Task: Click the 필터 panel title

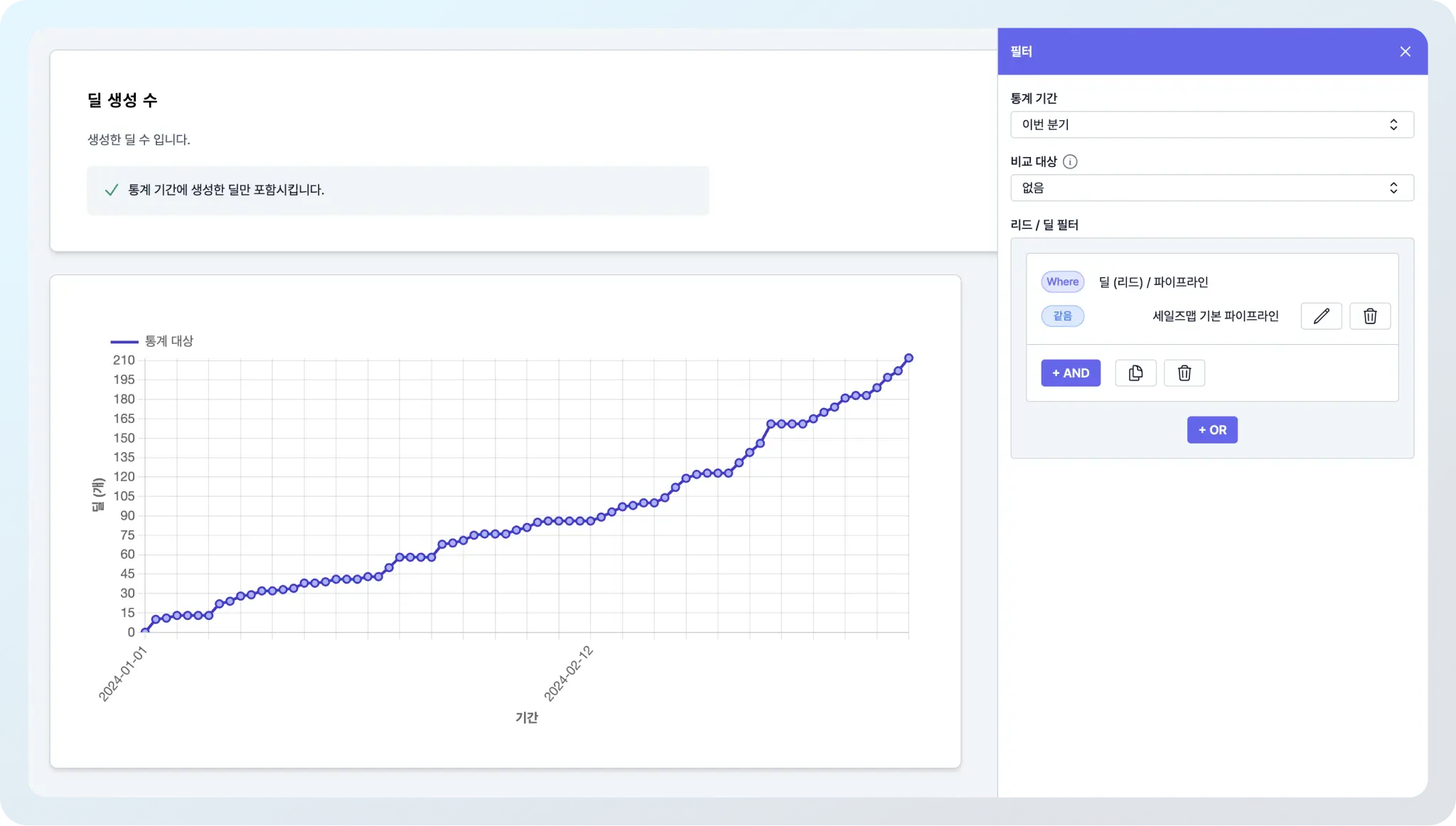Action: click(x=1021, y=51)
